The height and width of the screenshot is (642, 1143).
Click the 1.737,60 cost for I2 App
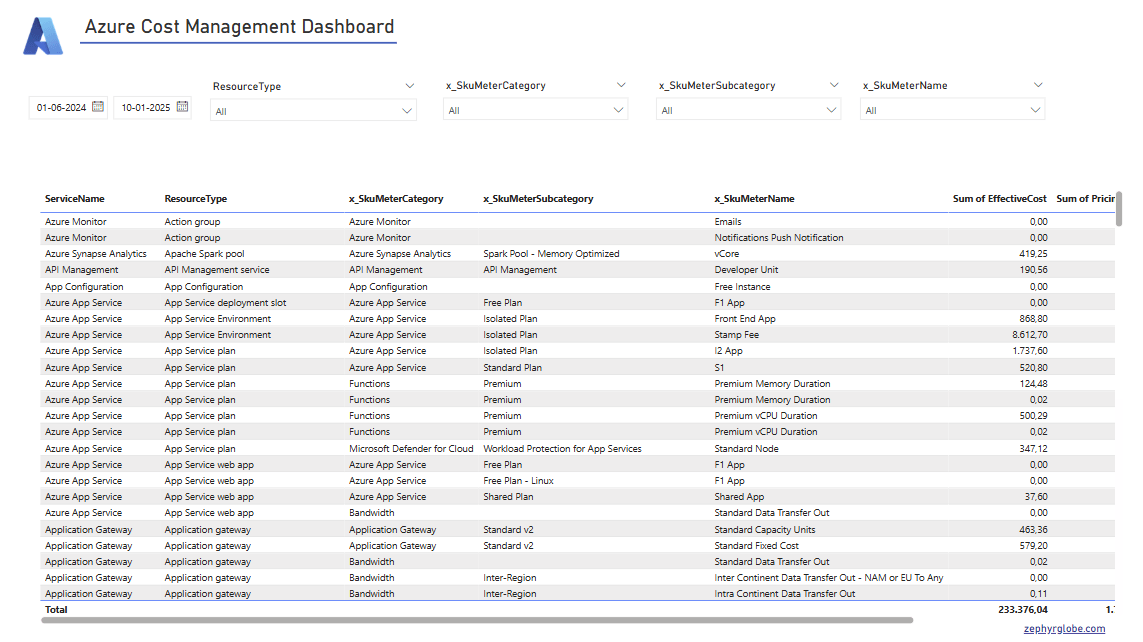tap(1030, 351)
